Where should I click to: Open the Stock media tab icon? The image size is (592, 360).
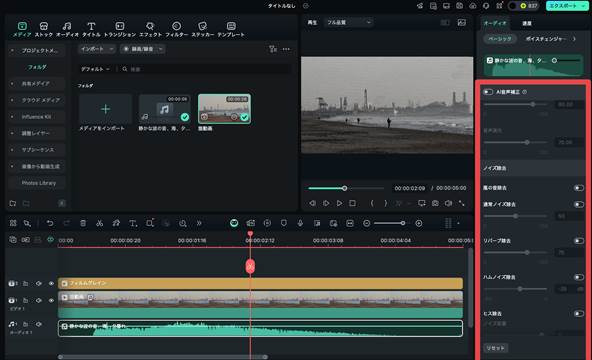(x=44, y=26)
